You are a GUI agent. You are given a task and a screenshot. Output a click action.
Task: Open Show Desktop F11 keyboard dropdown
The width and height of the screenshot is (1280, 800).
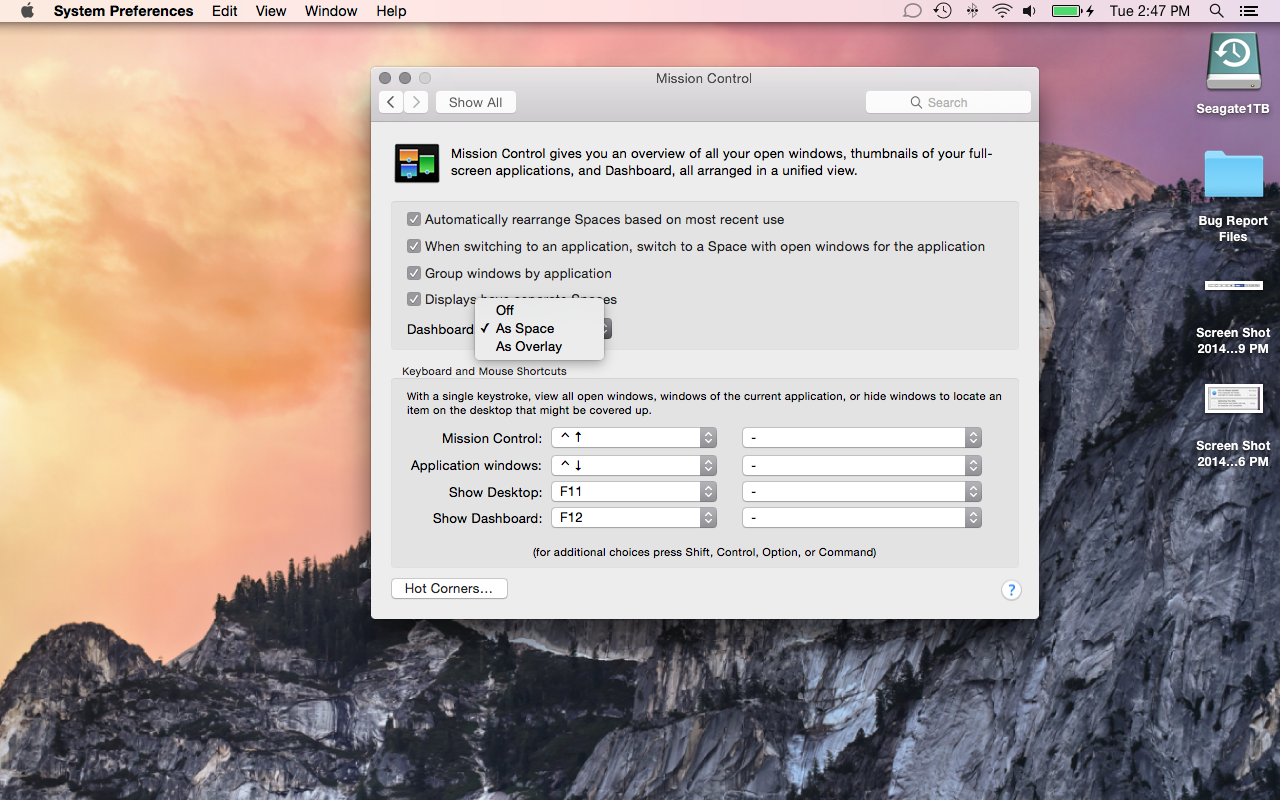[635, 492]
